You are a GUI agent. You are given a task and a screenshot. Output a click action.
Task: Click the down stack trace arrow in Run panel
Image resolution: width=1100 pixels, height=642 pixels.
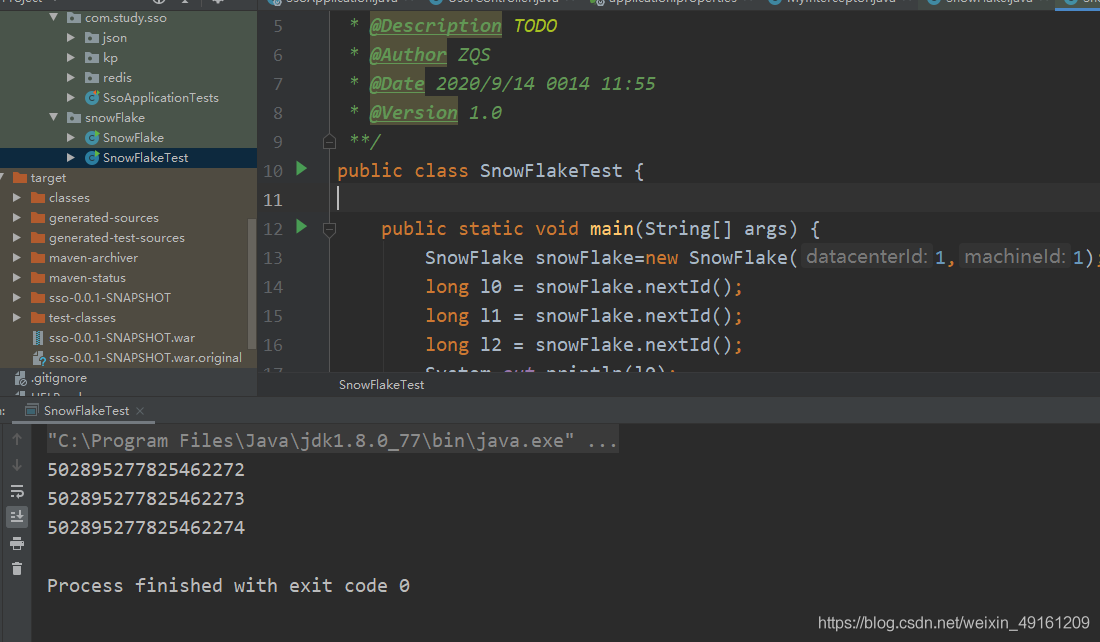[x=17, y=465]
